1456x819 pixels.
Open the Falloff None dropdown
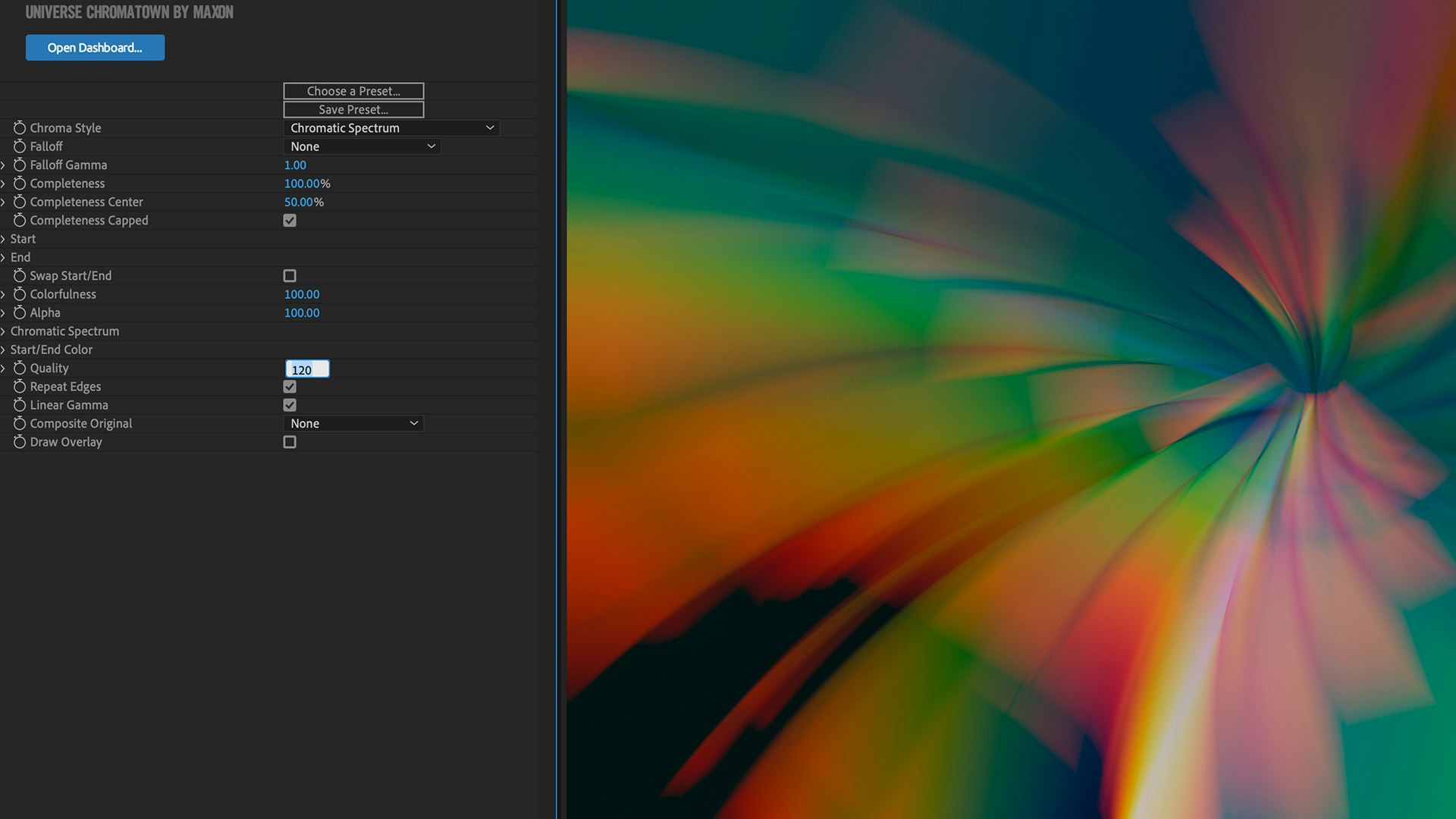(362, 146)
